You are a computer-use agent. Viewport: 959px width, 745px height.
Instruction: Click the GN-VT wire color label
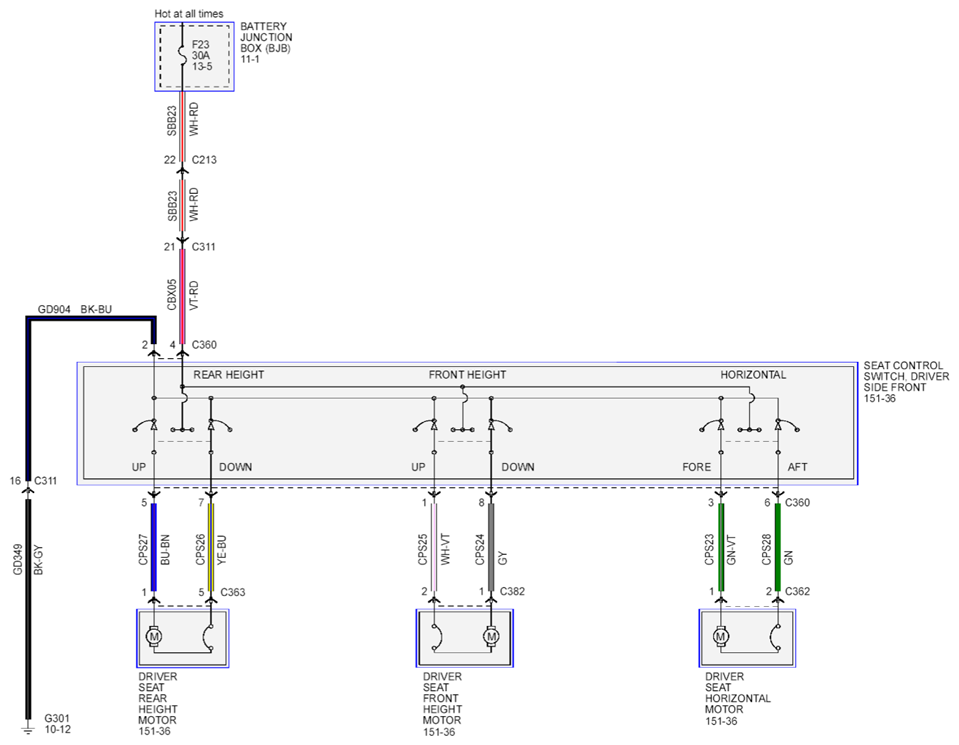tap(731, 550)
